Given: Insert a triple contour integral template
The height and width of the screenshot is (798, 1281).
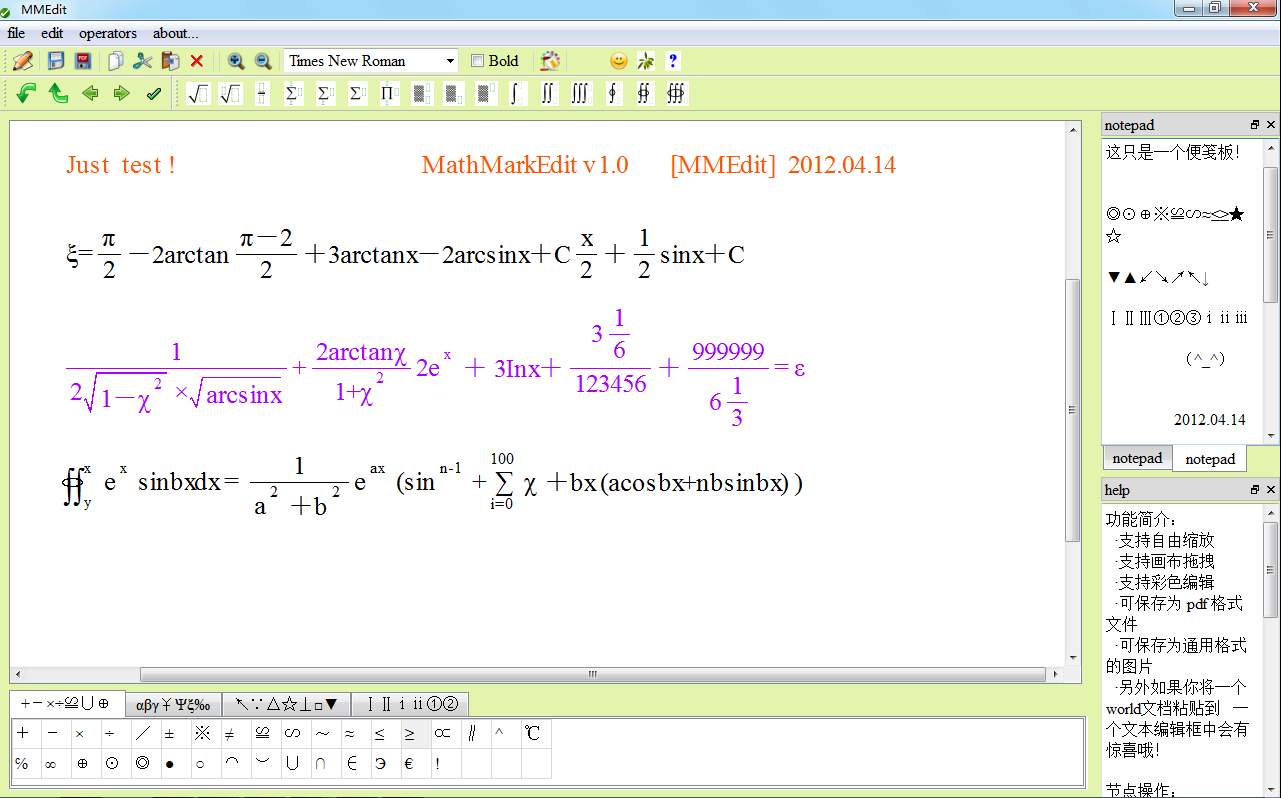Looking at the screenshot, I should [x=676, y=94].
